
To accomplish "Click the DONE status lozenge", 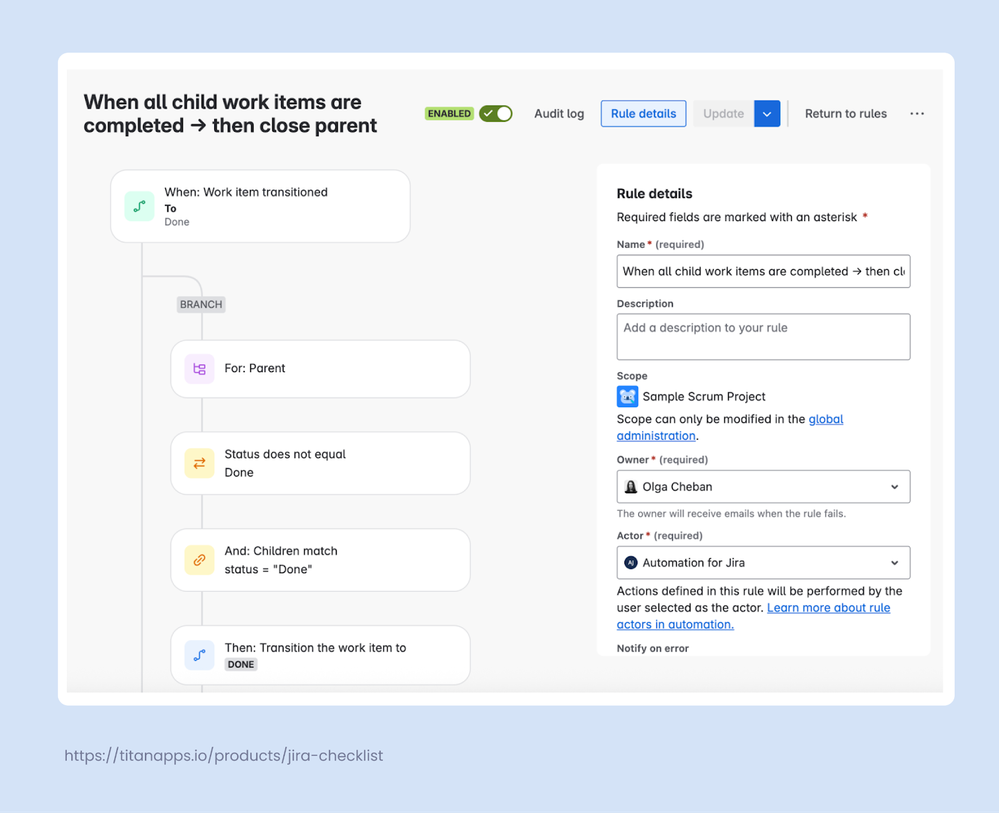I will (x=241, y=665).
